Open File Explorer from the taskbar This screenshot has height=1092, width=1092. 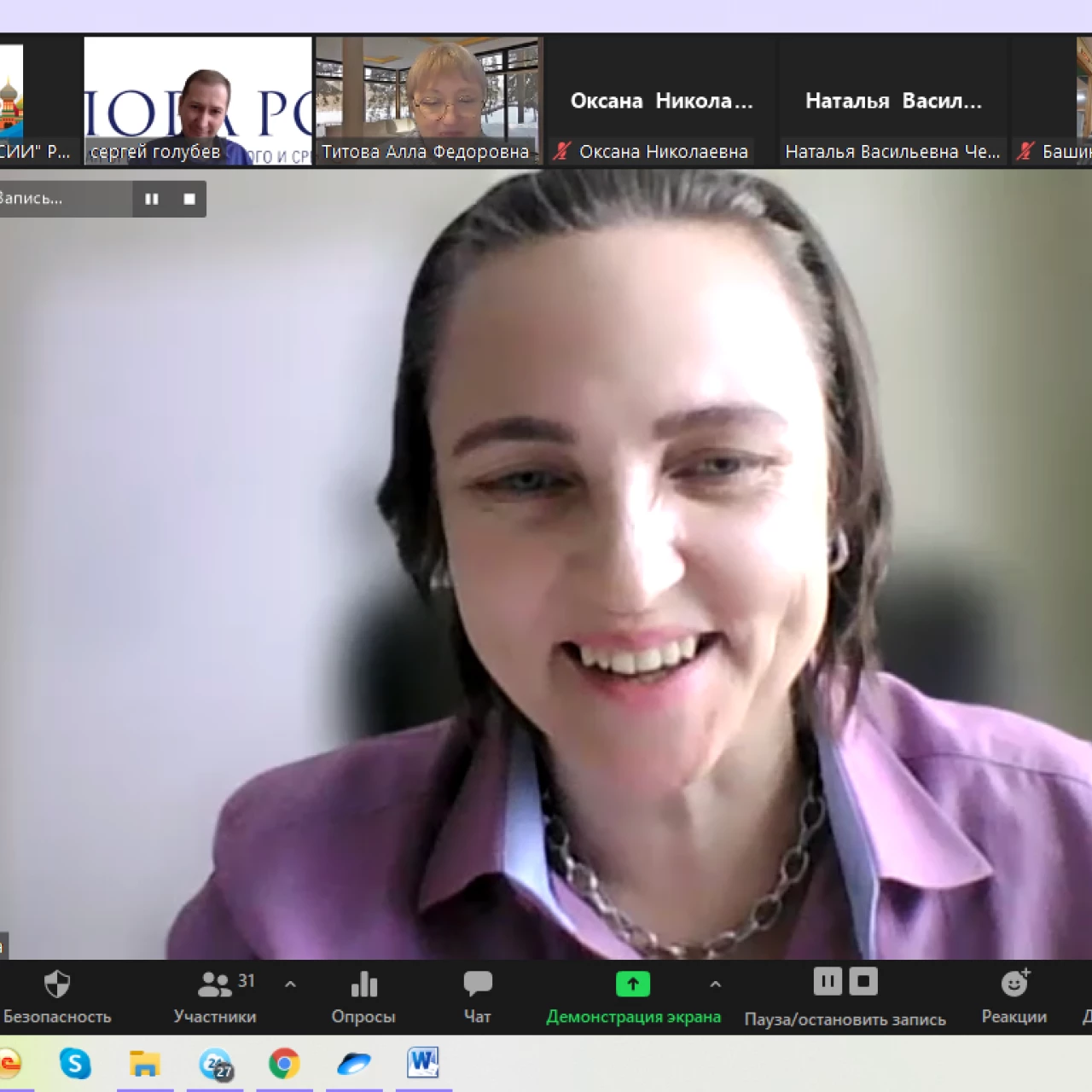click(145, 1064)
